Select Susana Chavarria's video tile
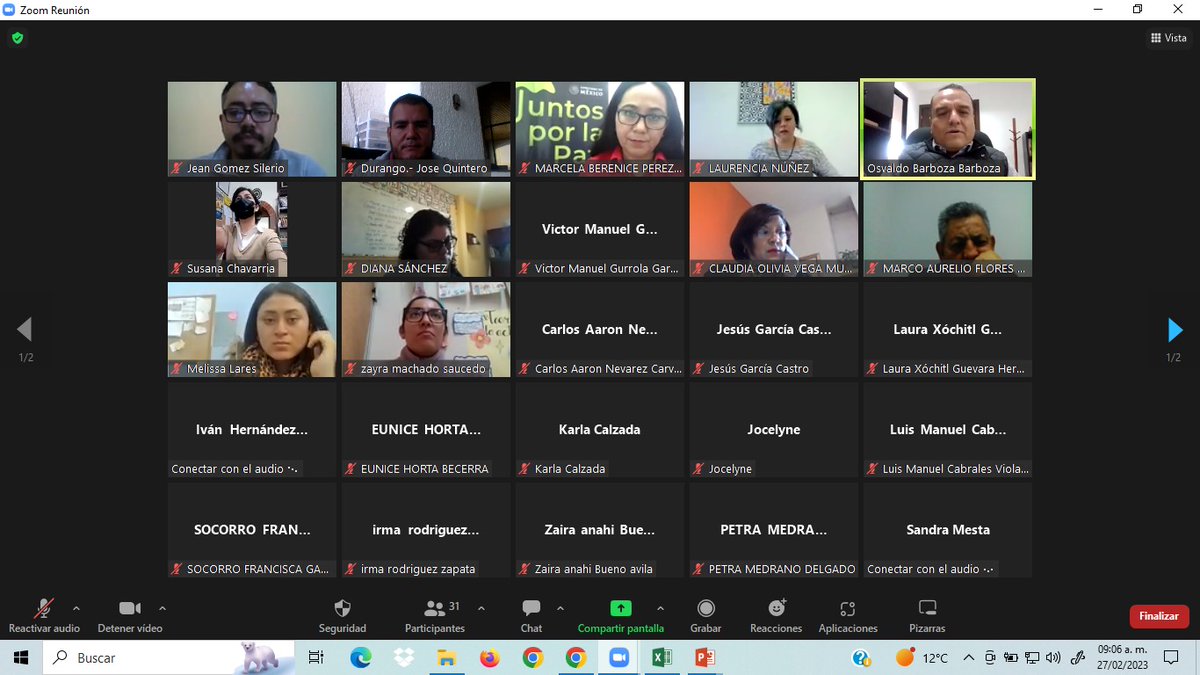Viewport: 1200px width, 675px height. point(252,229)
